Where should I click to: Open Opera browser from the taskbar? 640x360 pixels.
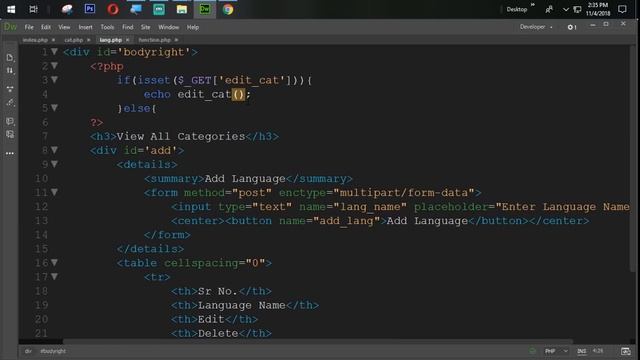pos(113,9)
